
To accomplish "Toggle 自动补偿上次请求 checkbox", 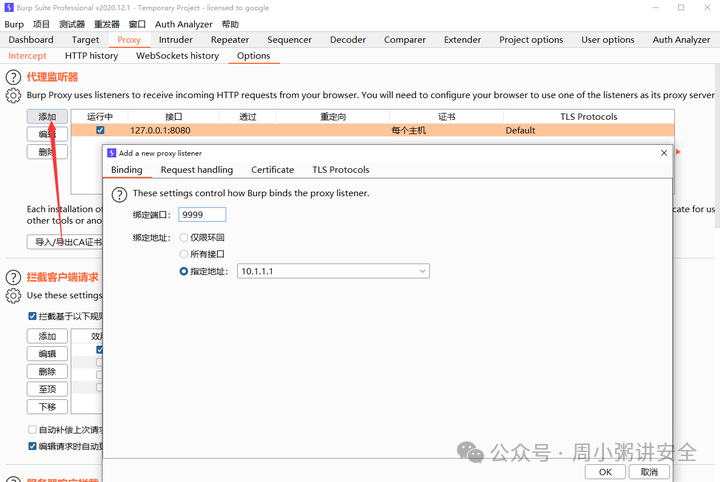I will 32,430.
